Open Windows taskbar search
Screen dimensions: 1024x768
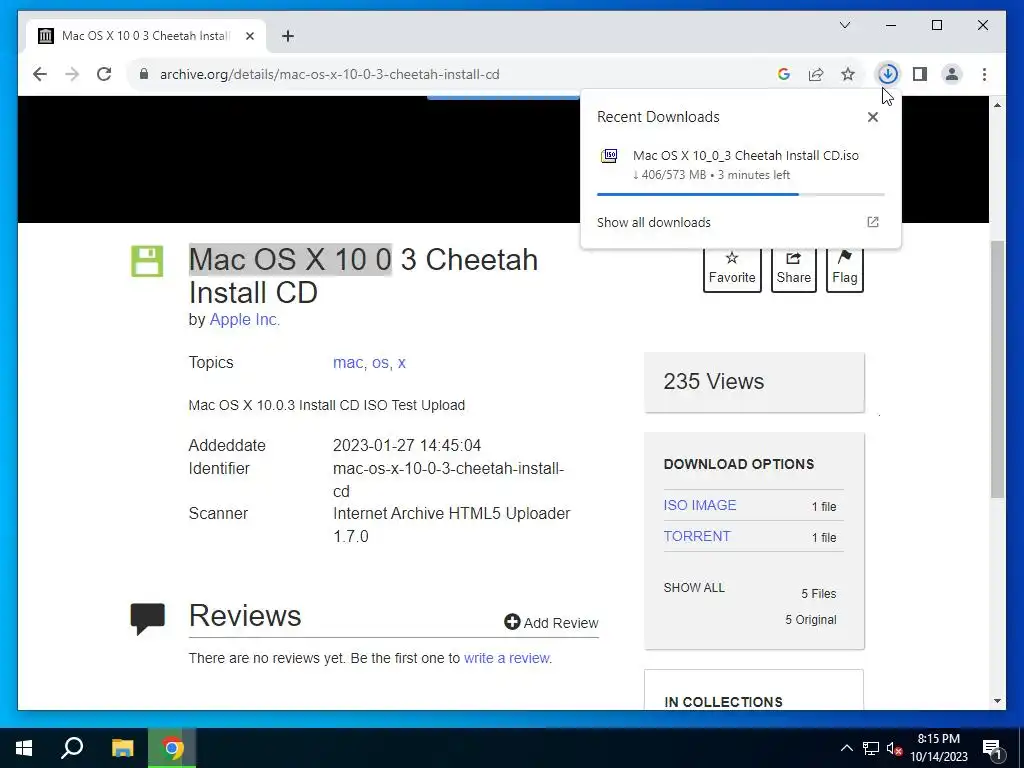[72, 748]
